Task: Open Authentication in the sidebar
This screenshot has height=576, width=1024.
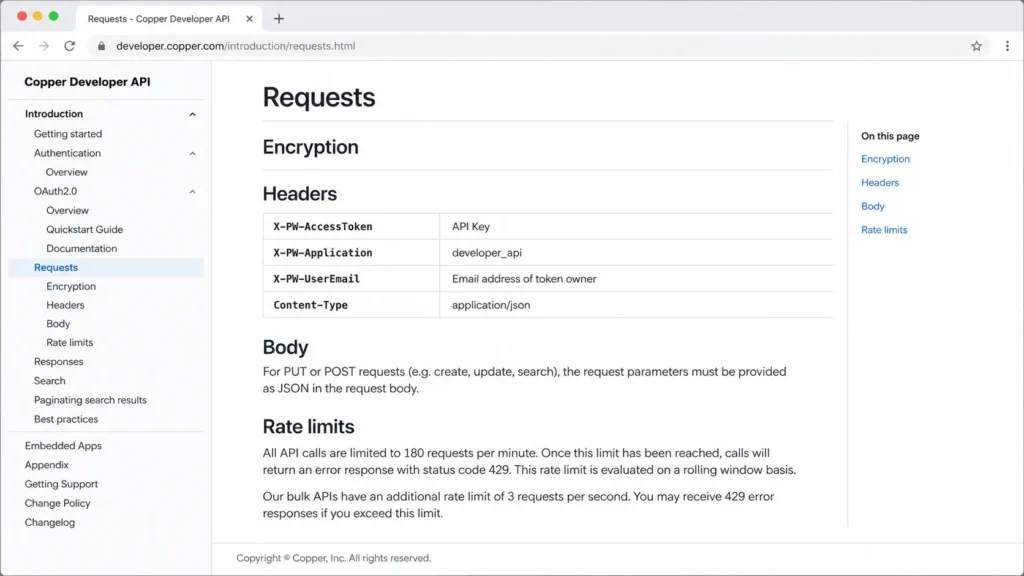Action: click(67, 153)
